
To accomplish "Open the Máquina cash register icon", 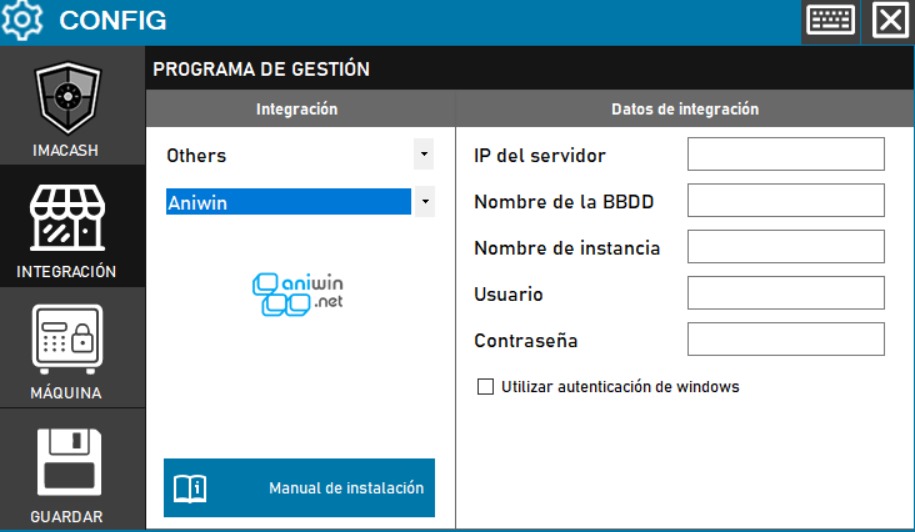I will pyautogui.click(x=66, y=340).
